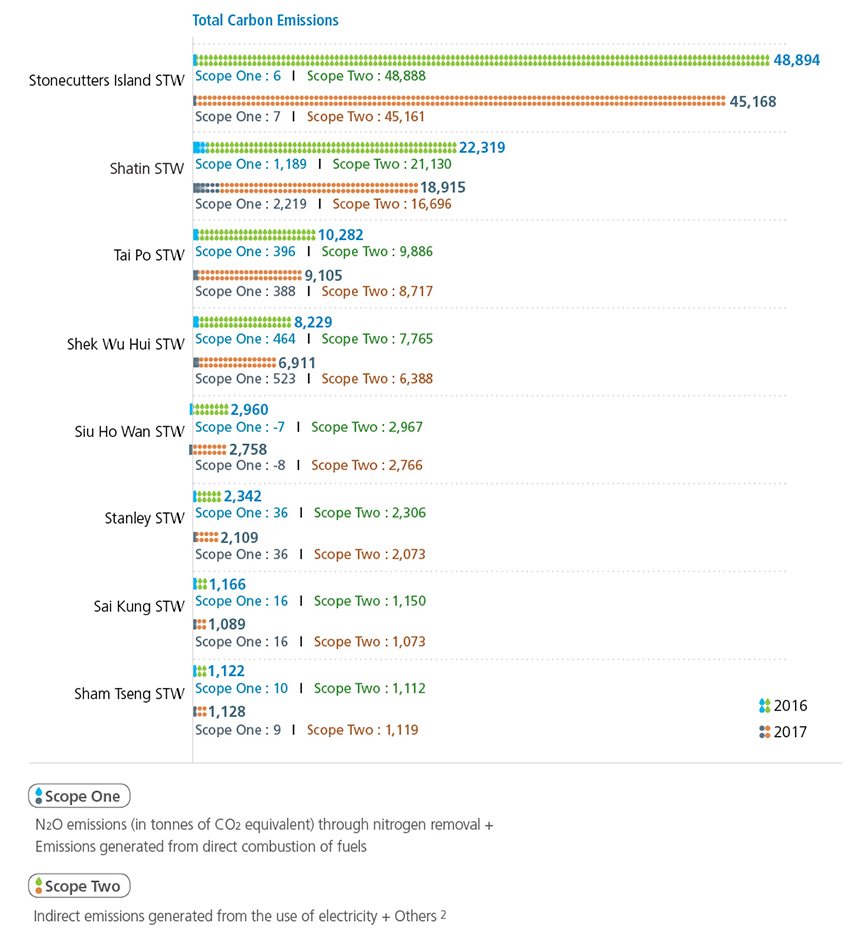Click the Stonecutters Island STW label
This screenshot has width=848, height=940.
pos(106,80)
